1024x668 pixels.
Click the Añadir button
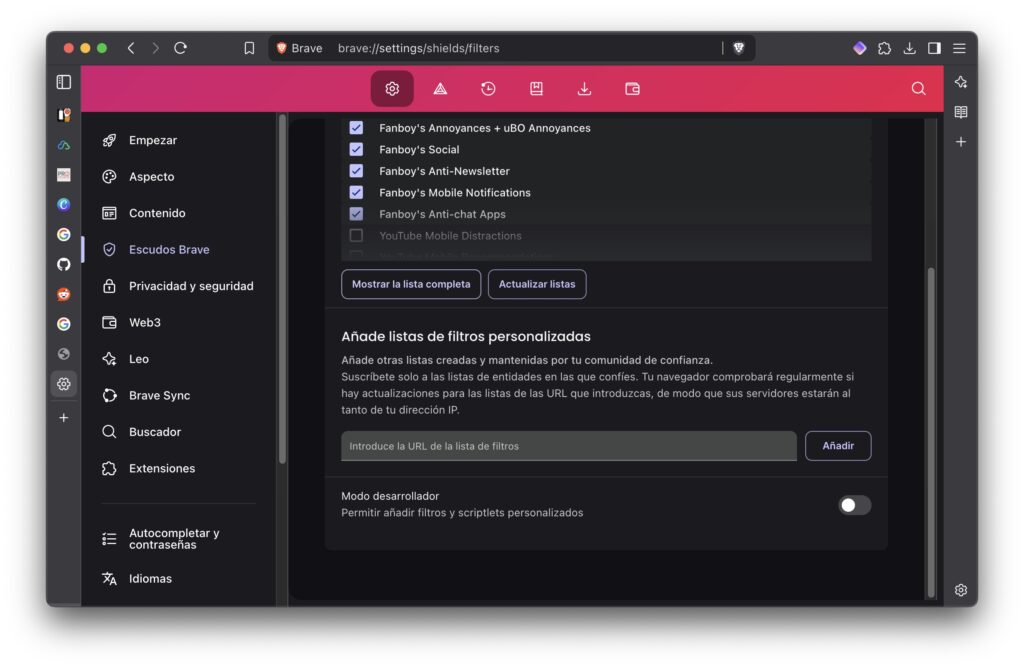point(837,446)
